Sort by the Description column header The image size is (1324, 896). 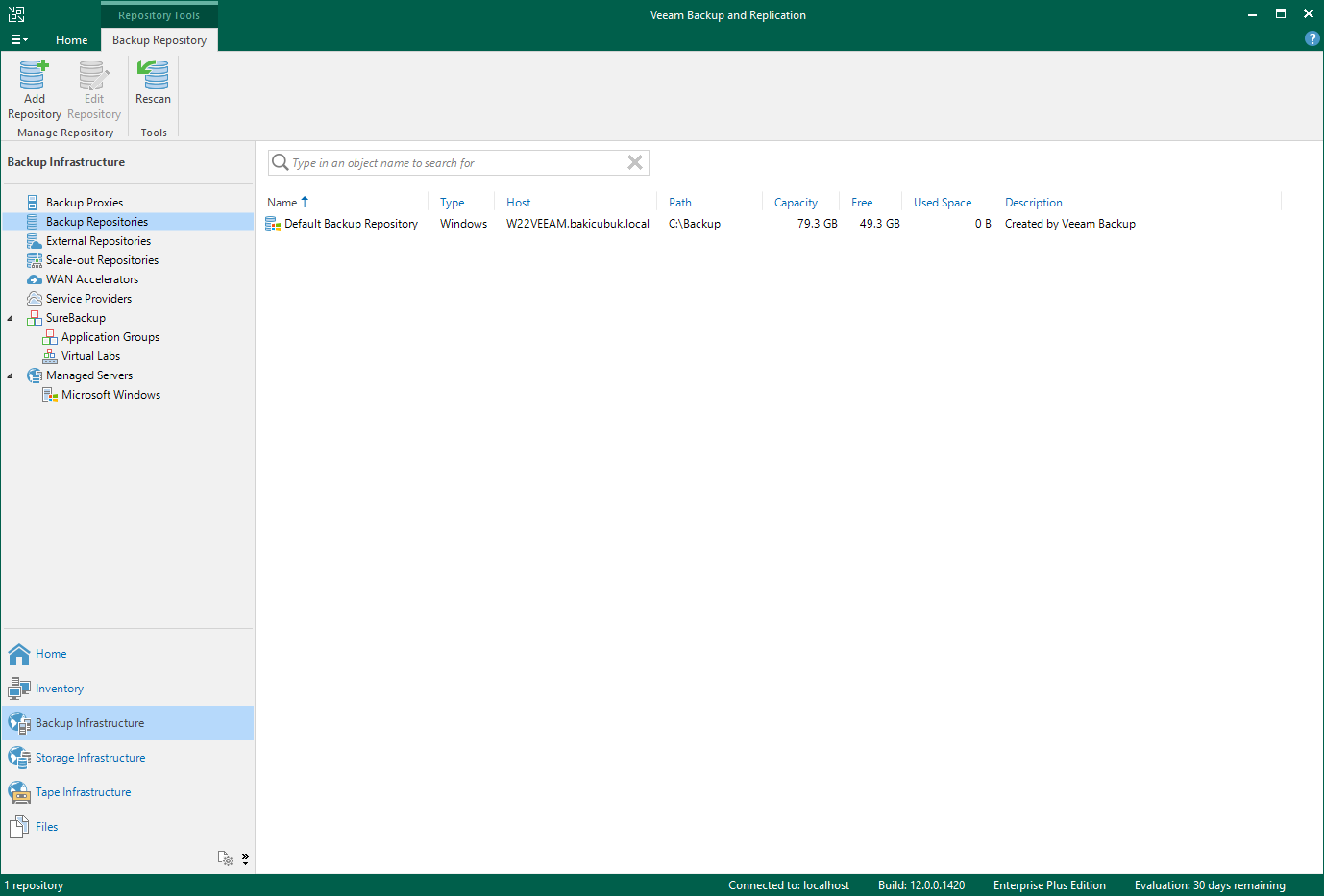point(1034,203)
